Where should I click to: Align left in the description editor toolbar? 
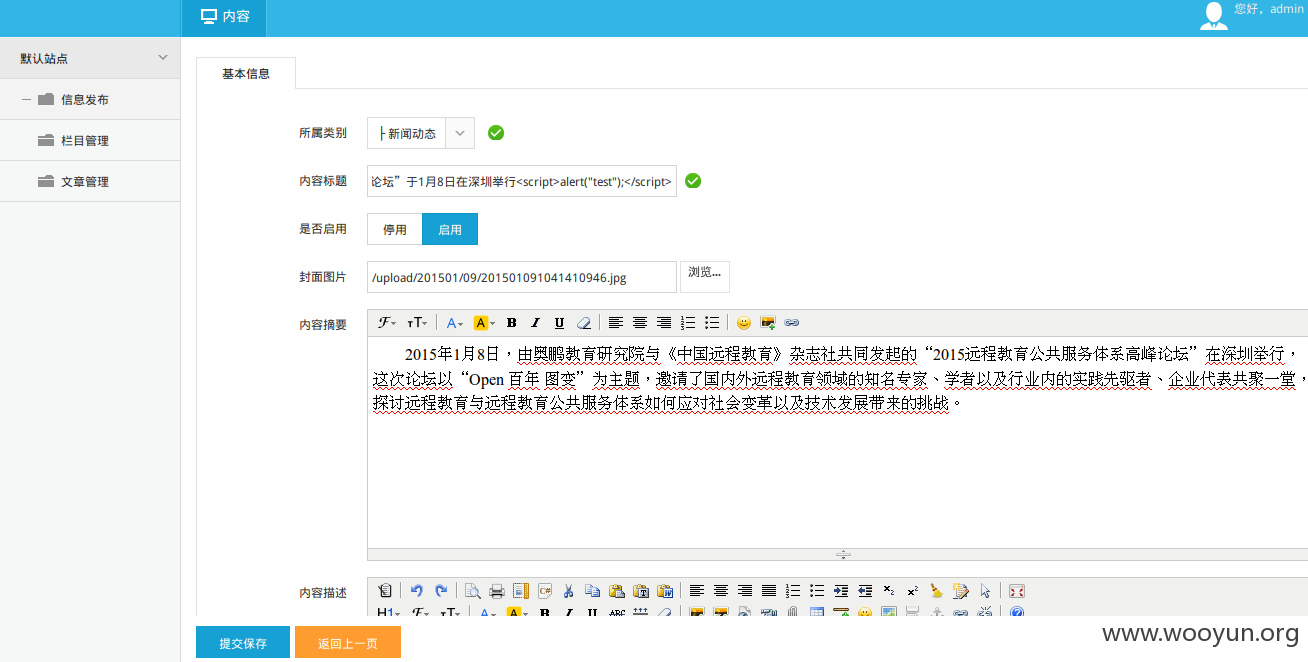point(697,591)
